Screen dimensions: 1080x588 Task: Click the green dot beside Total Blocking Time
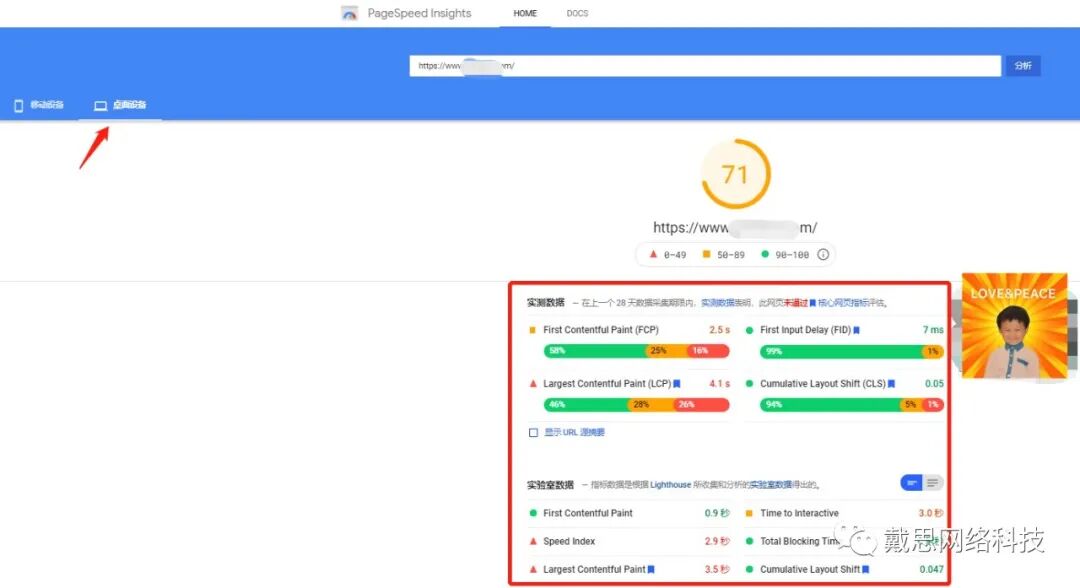749,541
